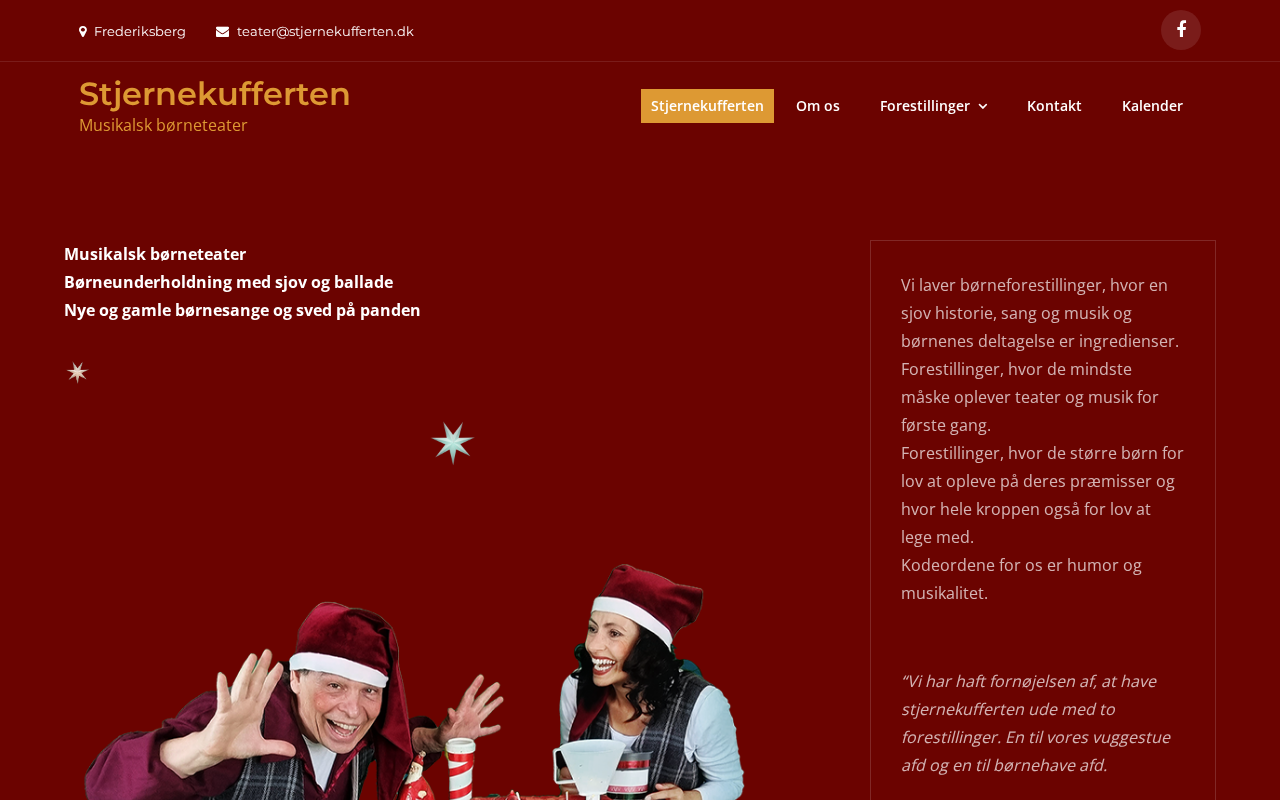1280x800 pixels.
Task: Open the Facebook page icon
Action: [1181, 30]
